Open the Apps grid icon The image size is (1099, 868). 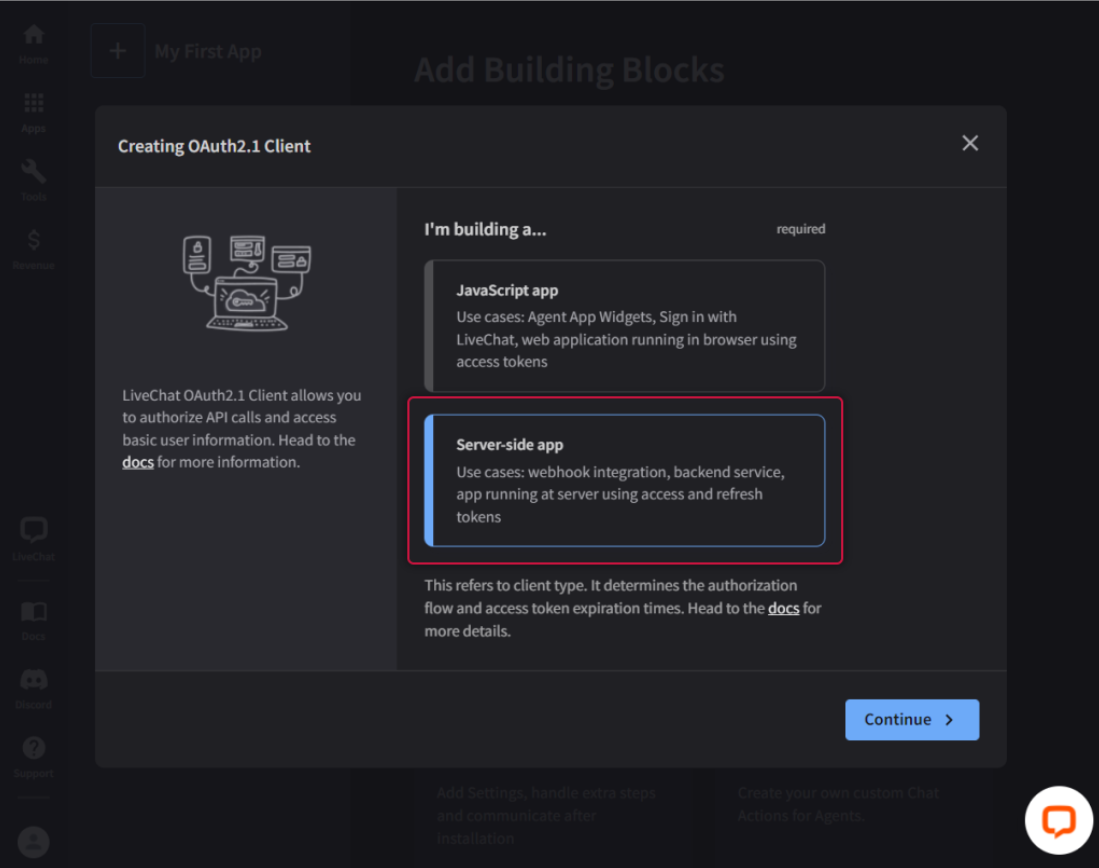[34, 111]
